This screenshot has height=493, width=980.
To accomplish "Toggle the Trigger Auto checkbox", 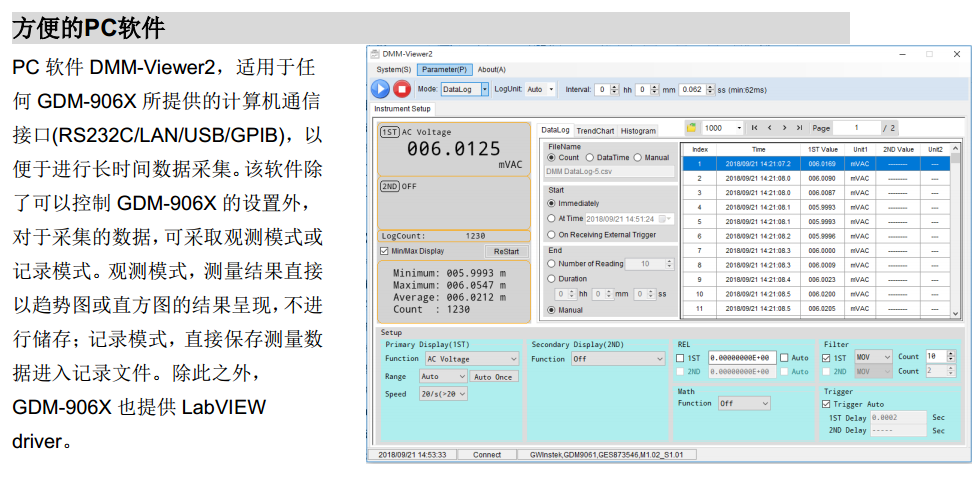I will click(x=826, y=404).
